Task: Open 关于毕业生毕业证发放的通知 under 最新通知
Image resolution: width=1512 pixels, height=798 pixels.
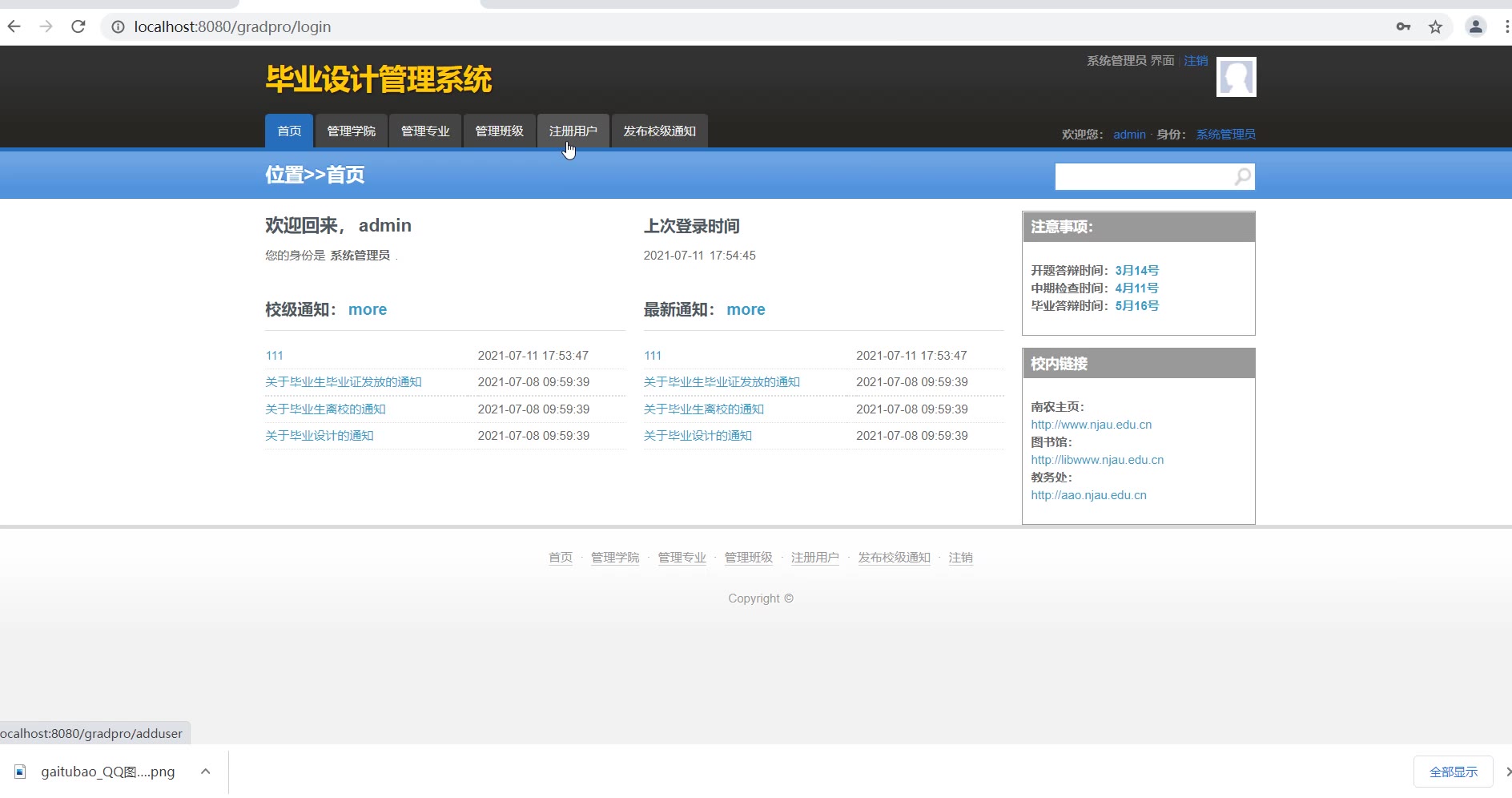Action: click(x=722, y=382)
